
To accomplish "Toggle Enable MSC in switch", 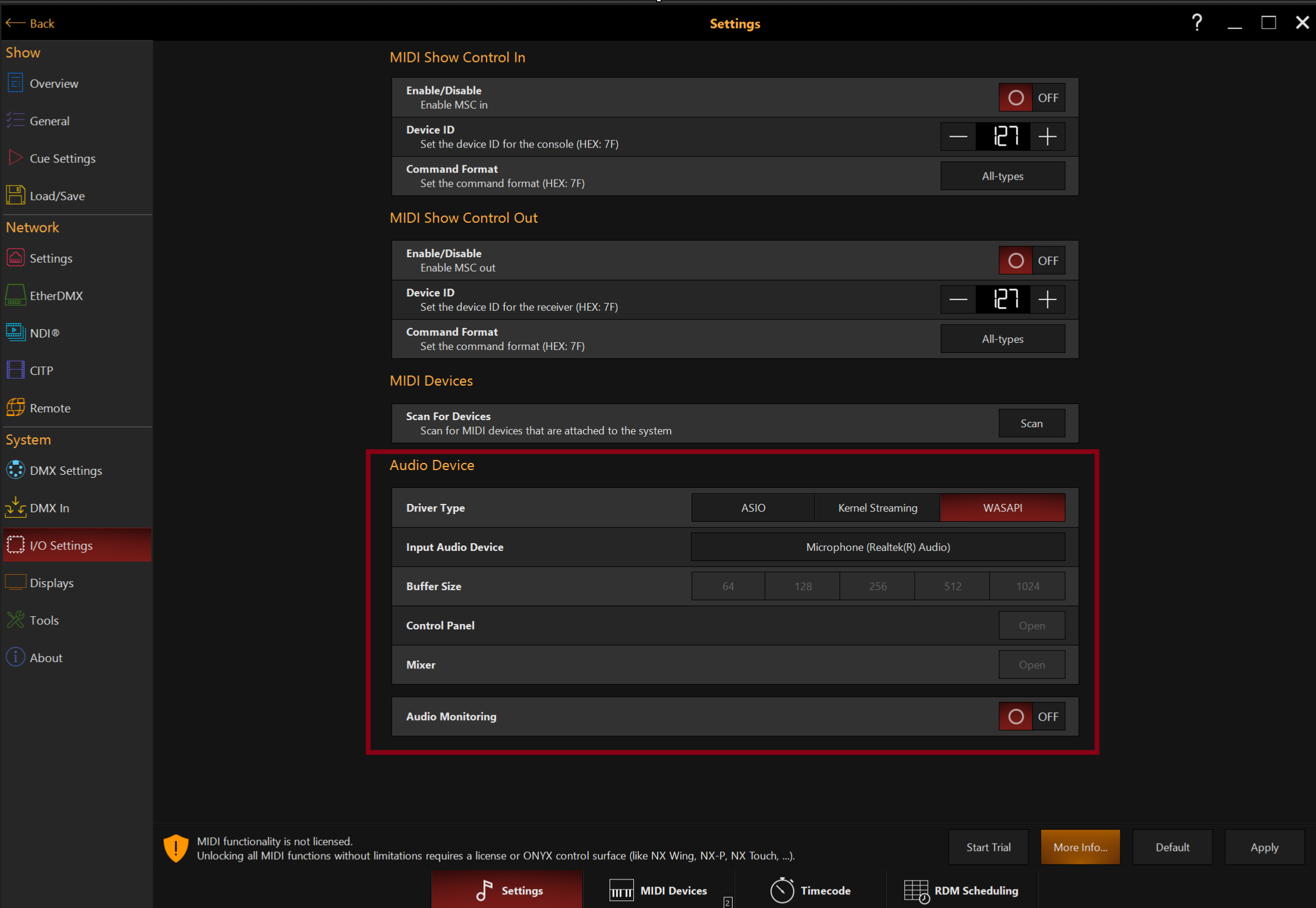I will (x=1031, y=97).
